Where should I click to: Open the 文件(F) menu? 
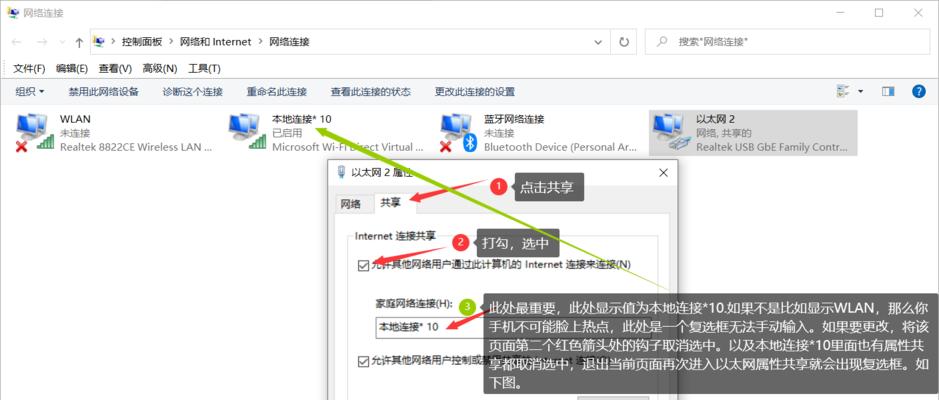[29, 68]
